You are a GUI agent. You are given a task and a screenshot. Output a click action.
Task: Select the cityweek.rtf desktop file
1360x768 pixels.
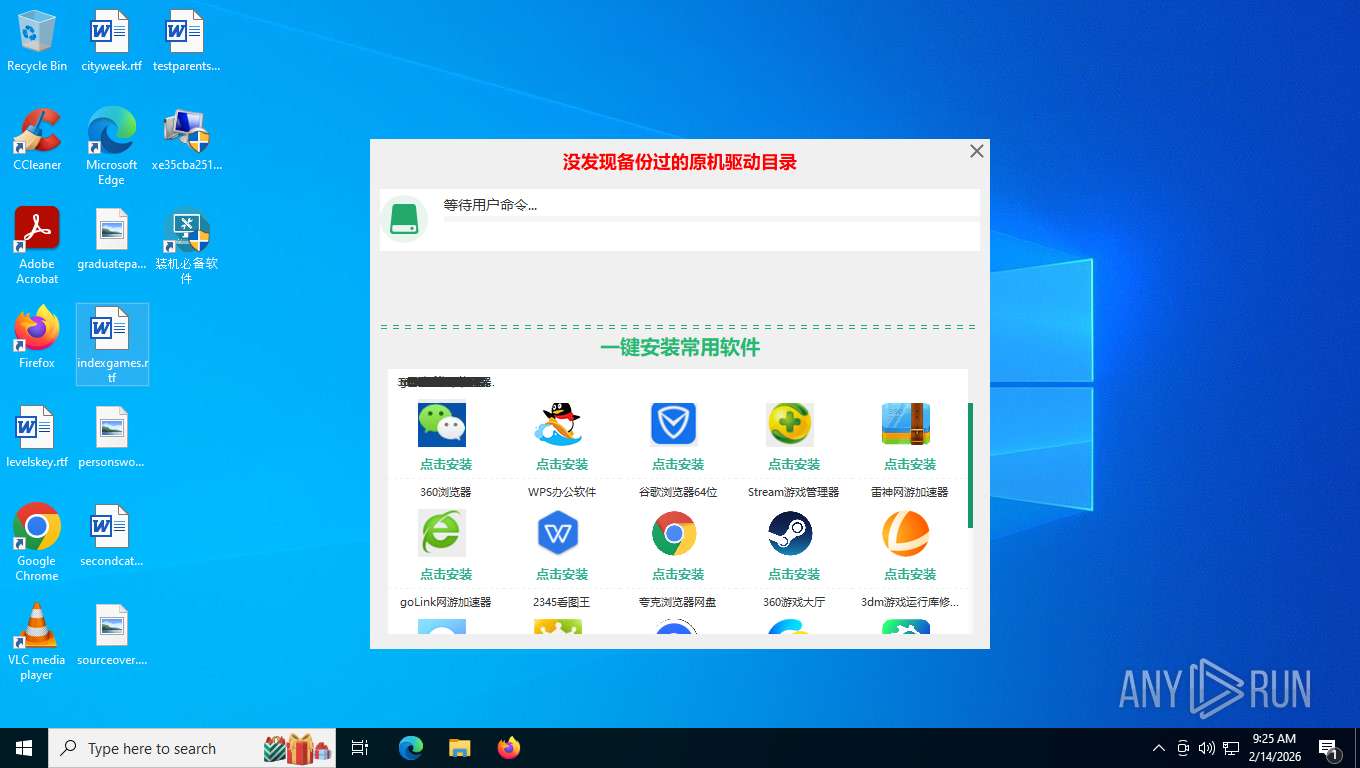[x=111, y=41]
